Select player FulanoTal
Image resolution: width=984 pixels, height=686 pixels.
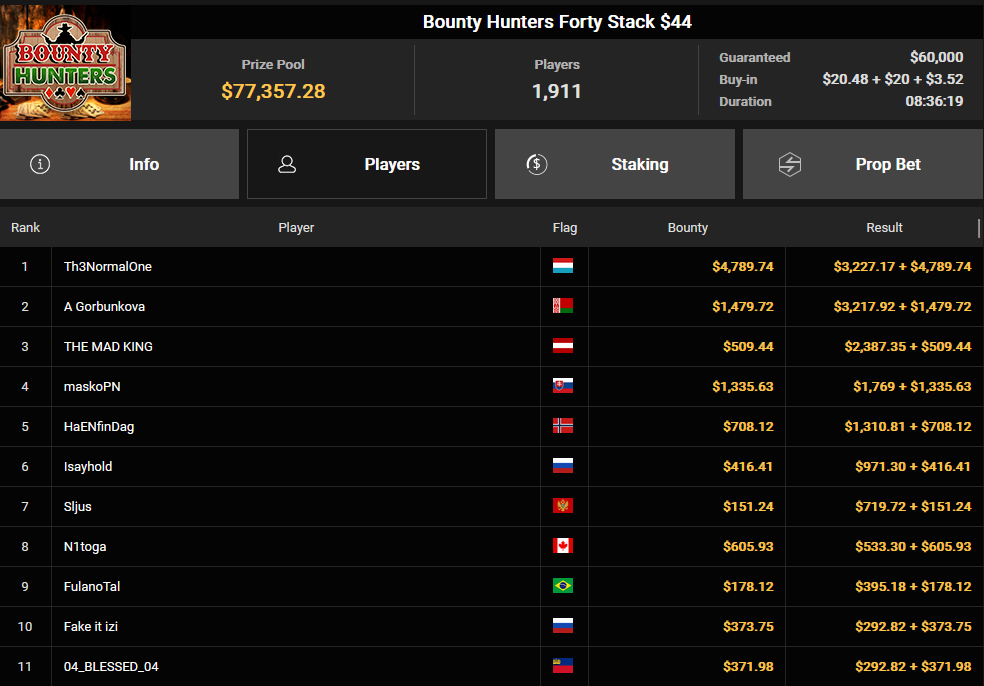[92, 587]
